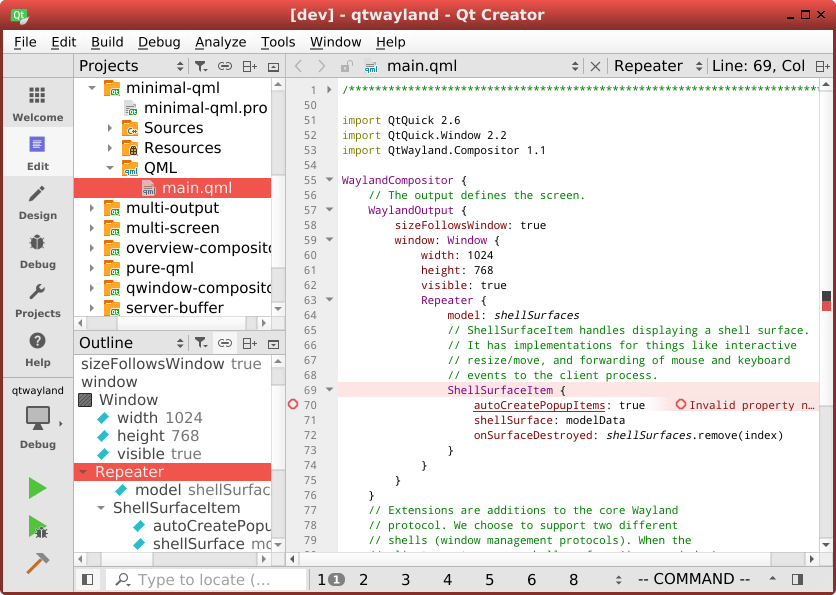
Task: Toggle the breakpoint on line 70
Action: pos(291,405)
